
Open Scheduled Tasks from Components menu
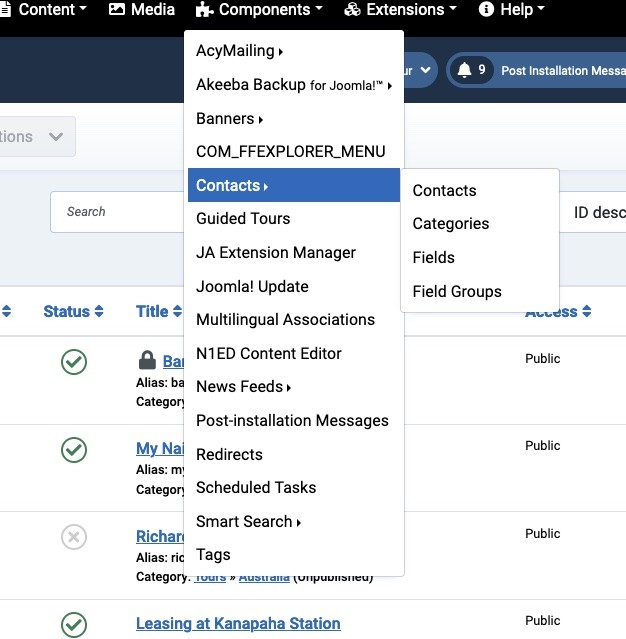256,488
